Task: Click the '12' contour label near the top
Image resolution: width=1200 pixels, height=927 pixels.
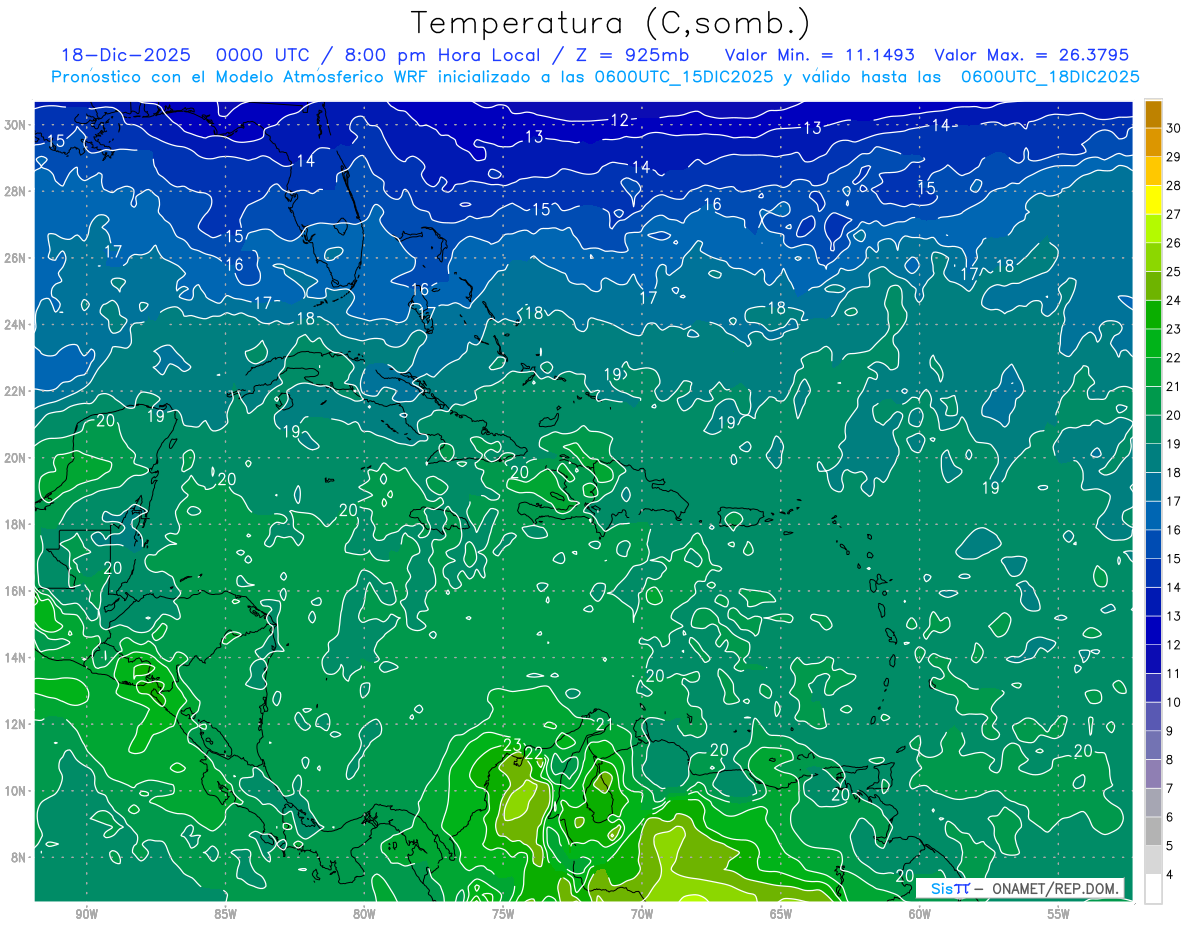Action: (x=620, y=120)
